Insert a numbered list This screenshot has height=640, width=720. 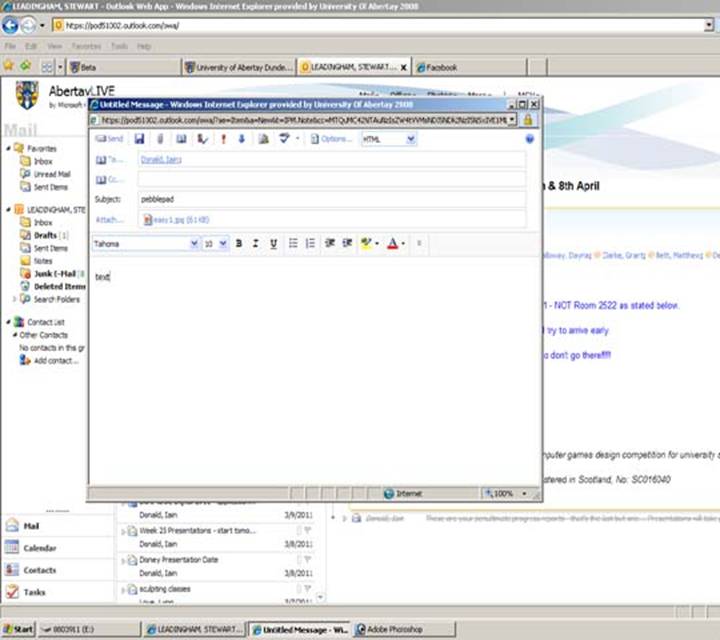tap(311, 243)
